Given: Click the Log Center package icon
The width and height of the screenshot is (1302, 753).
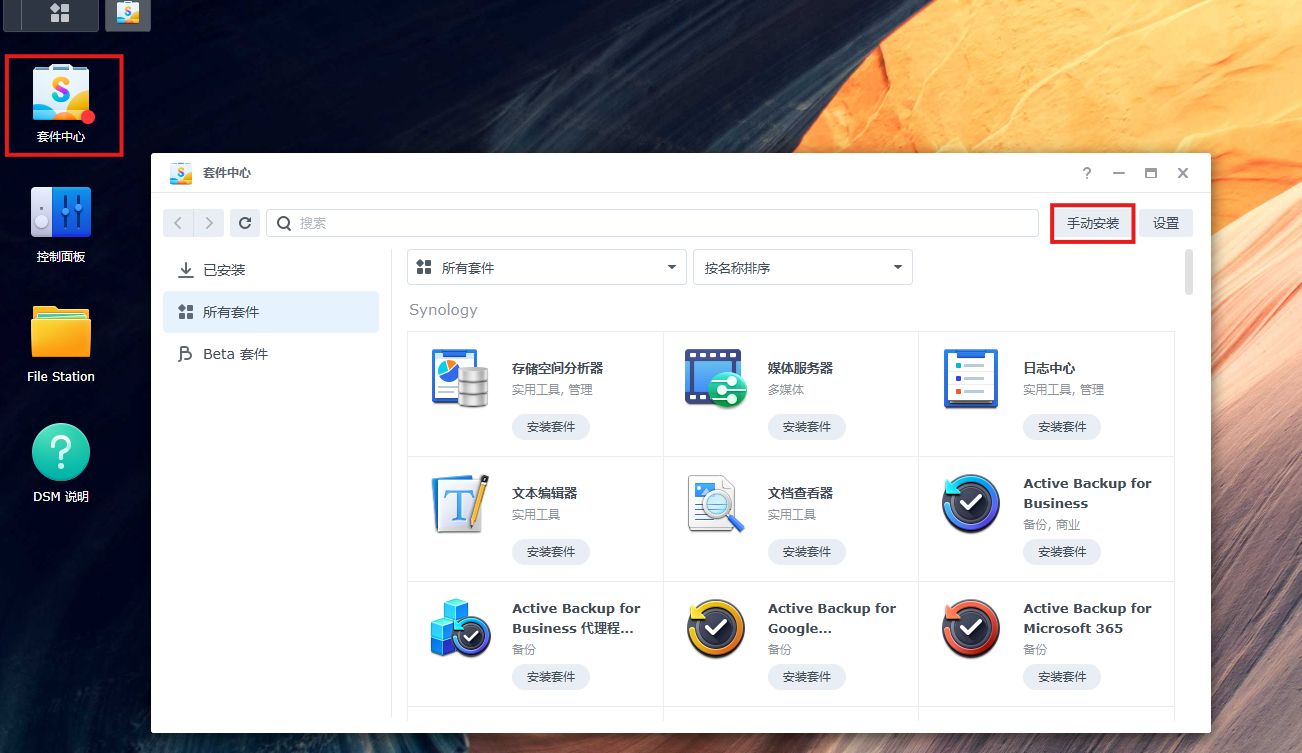Looking at the screenshot, I should coord(970,378).
